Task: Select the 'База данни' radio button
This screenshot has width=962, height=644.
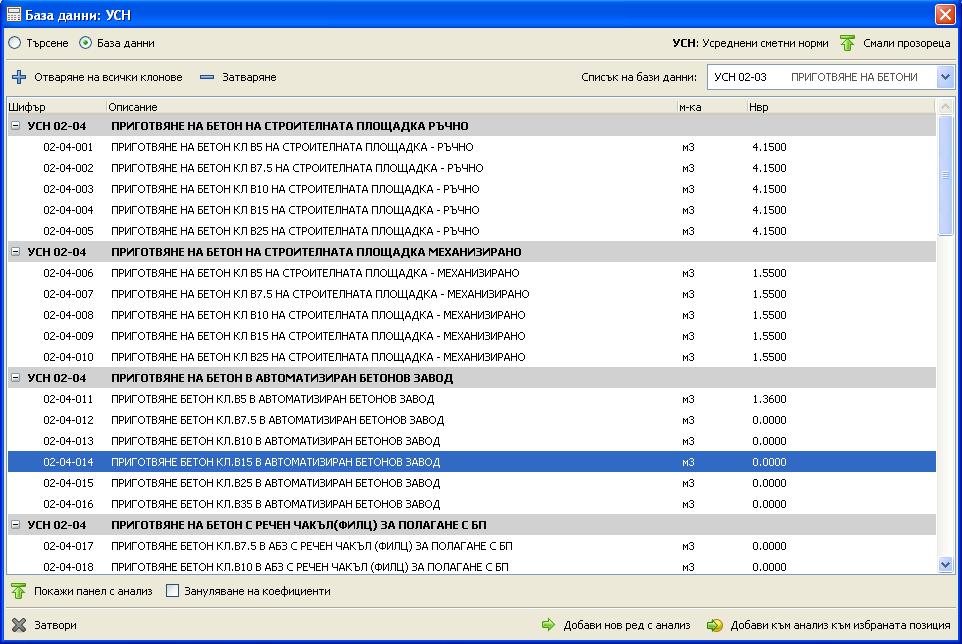Action: pos(85,43)
